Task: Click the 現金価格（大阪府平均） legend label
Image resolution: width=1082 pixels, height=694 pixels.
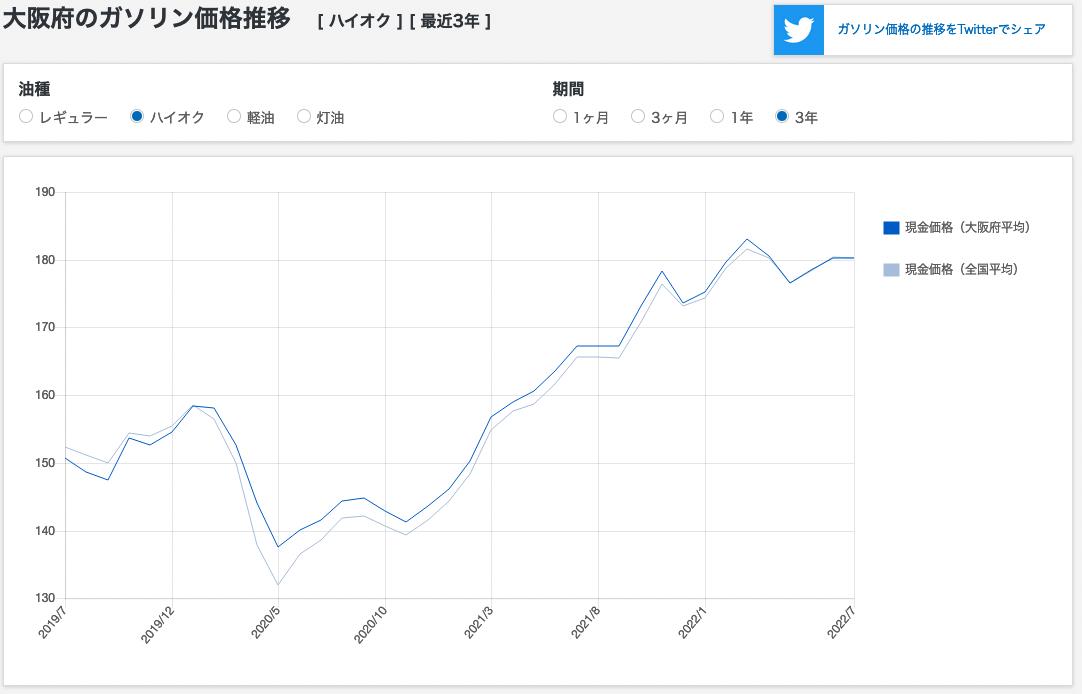Action: click(x=967, y=227)
